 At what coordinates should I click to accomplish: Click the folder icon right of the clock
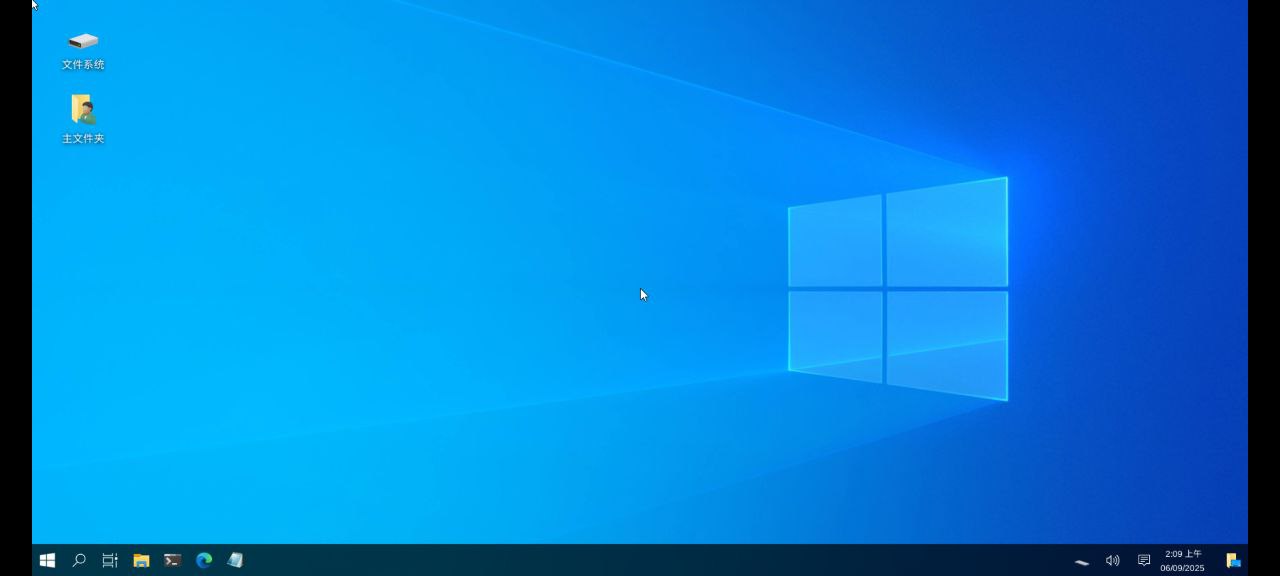1234,560
